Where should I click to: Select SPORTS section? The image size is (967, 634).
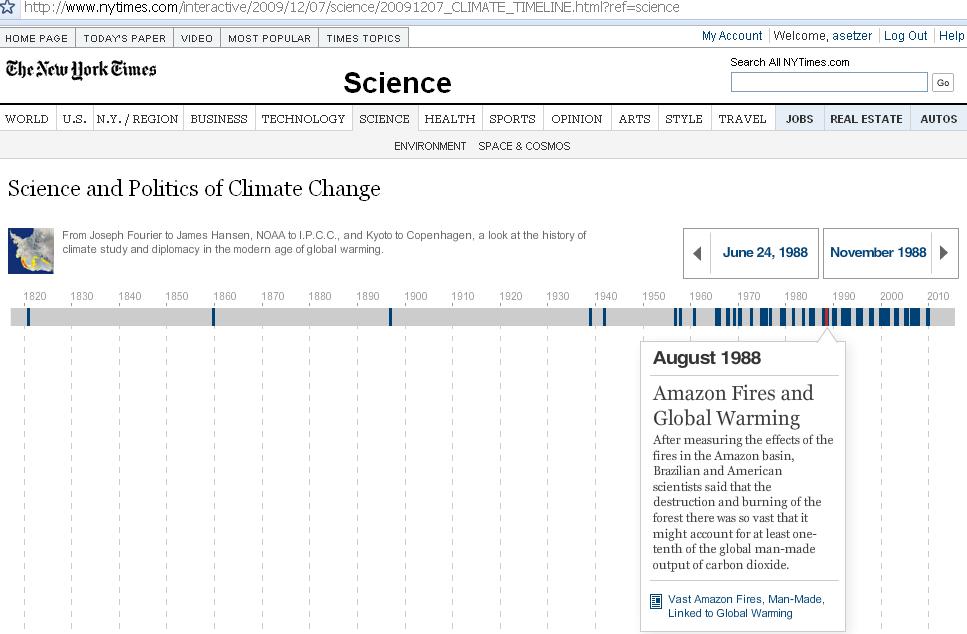point(512,118)
